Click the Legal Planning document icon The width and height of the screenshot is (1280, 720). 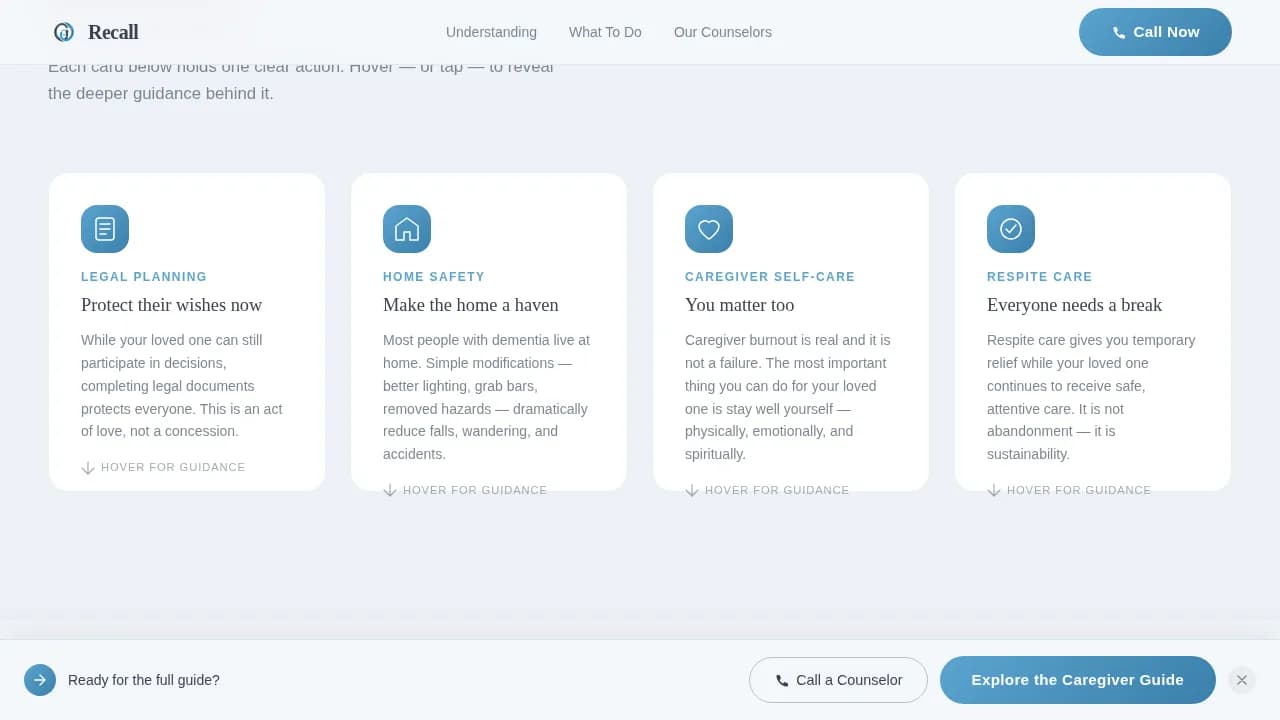click(x=105, y=229)
